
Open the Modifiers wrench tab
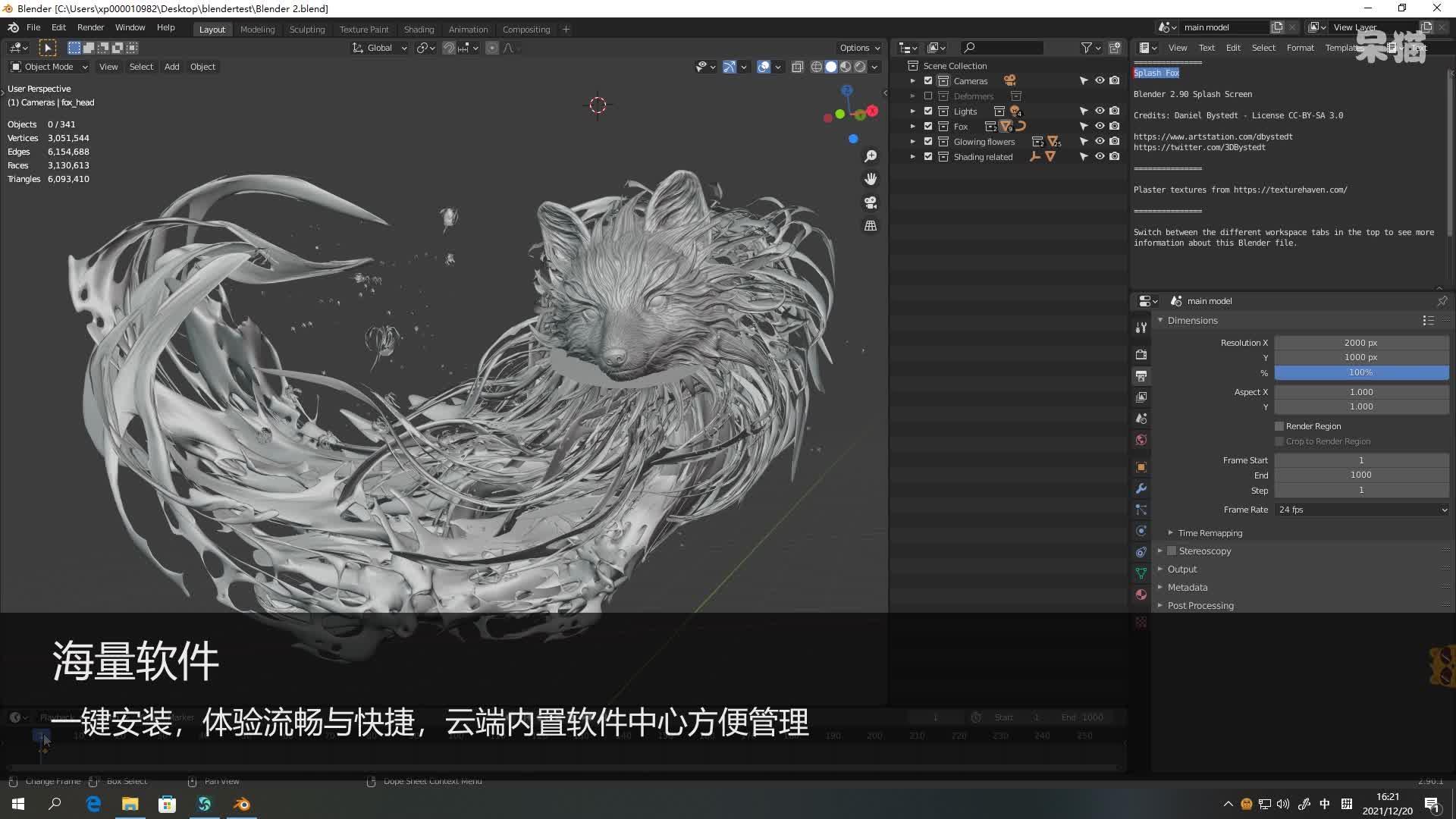coord(1141,488)
